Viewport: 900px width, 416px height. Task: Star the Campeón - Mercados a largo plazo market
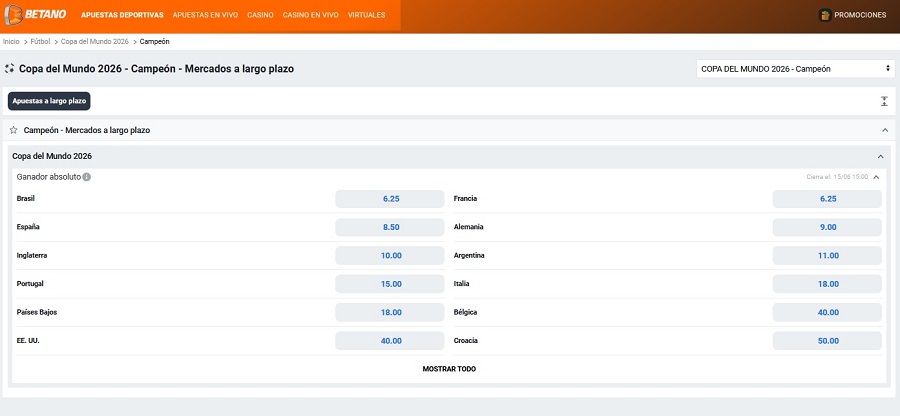[x=13, y=130]
